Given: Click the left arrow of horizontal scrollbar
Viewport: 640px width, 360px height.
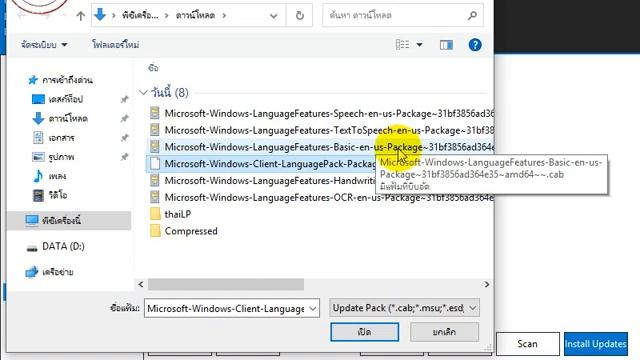Looking at the screenshot, I should 141,284.
